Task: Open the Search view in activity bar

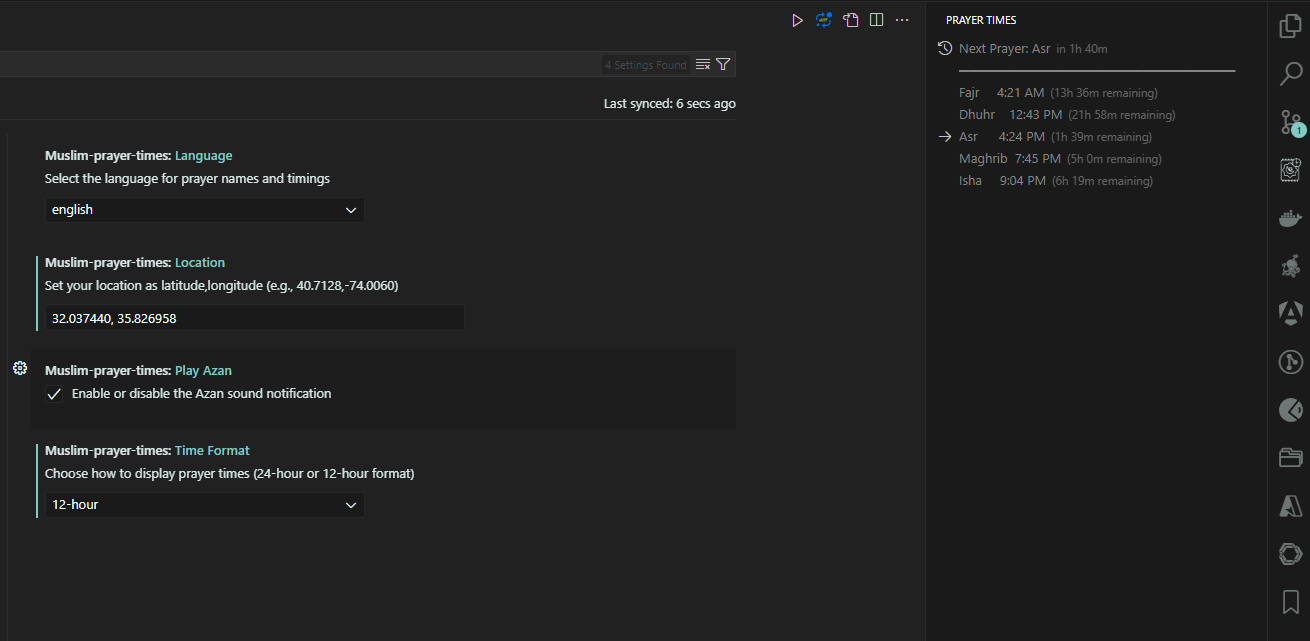Action: [1290, 73]
